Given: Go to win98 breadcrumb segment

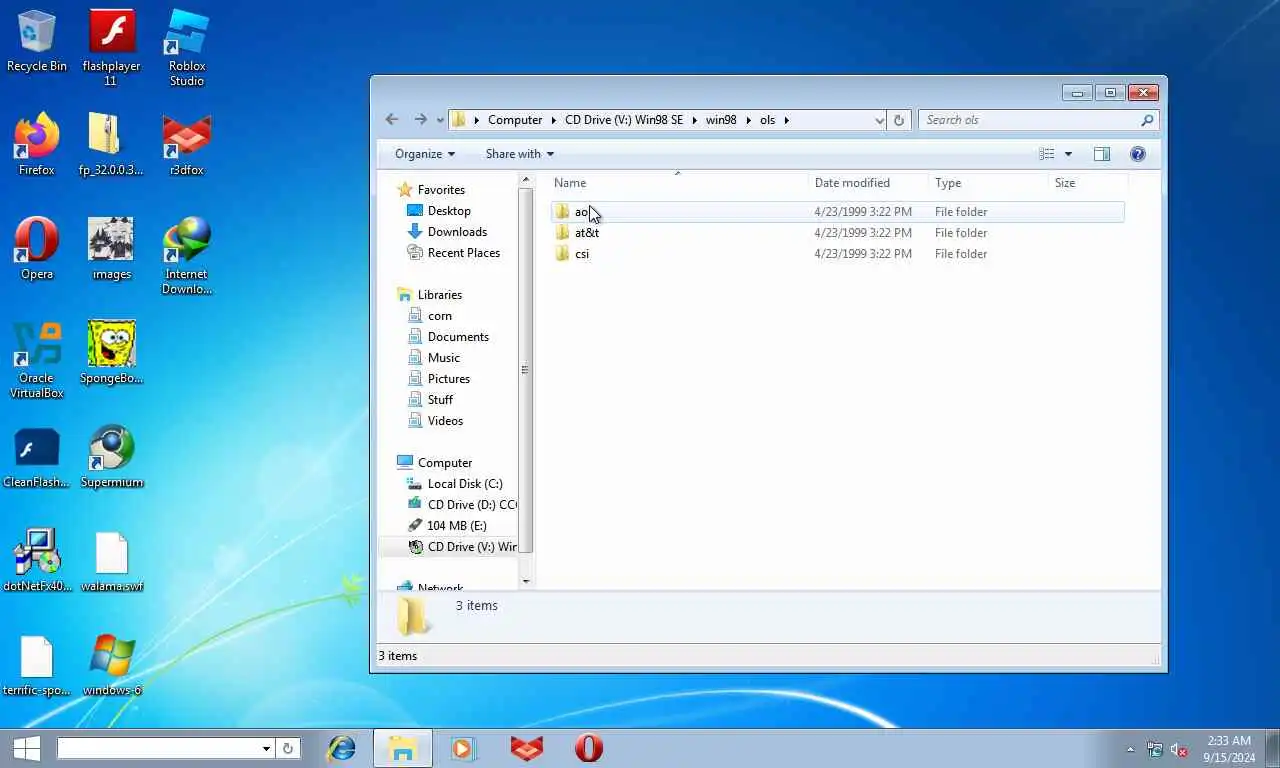Looking at the screenshot, I should click(721, 120).
